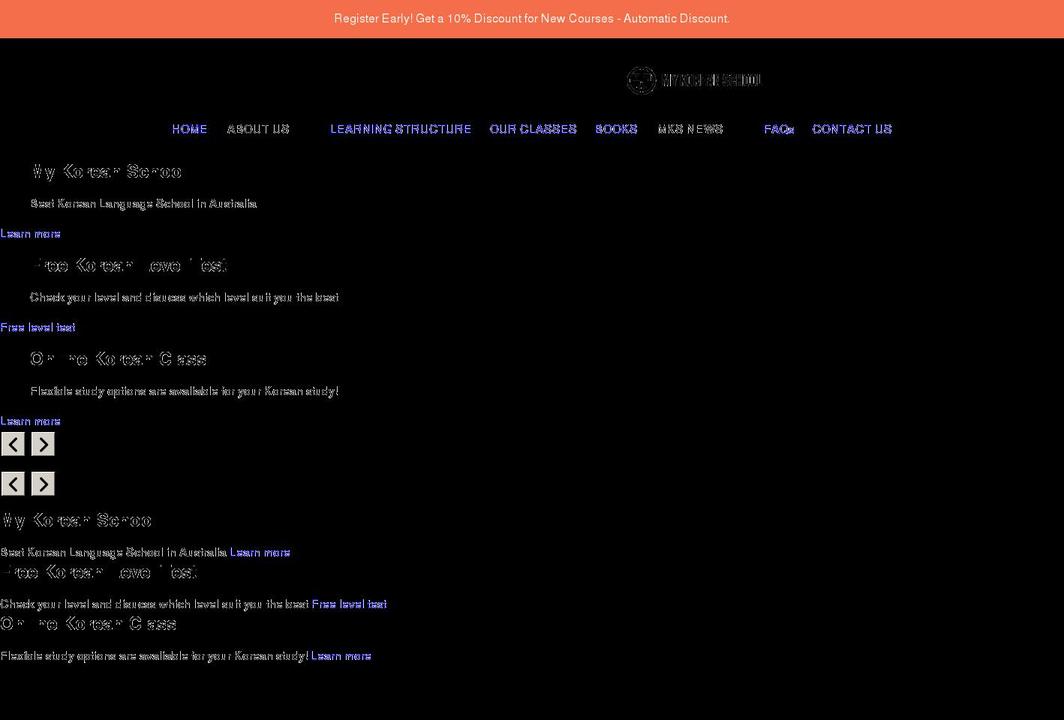Click the 10% discount announcement banner
Screen dimensions: 1064x720
click(532, 17)
